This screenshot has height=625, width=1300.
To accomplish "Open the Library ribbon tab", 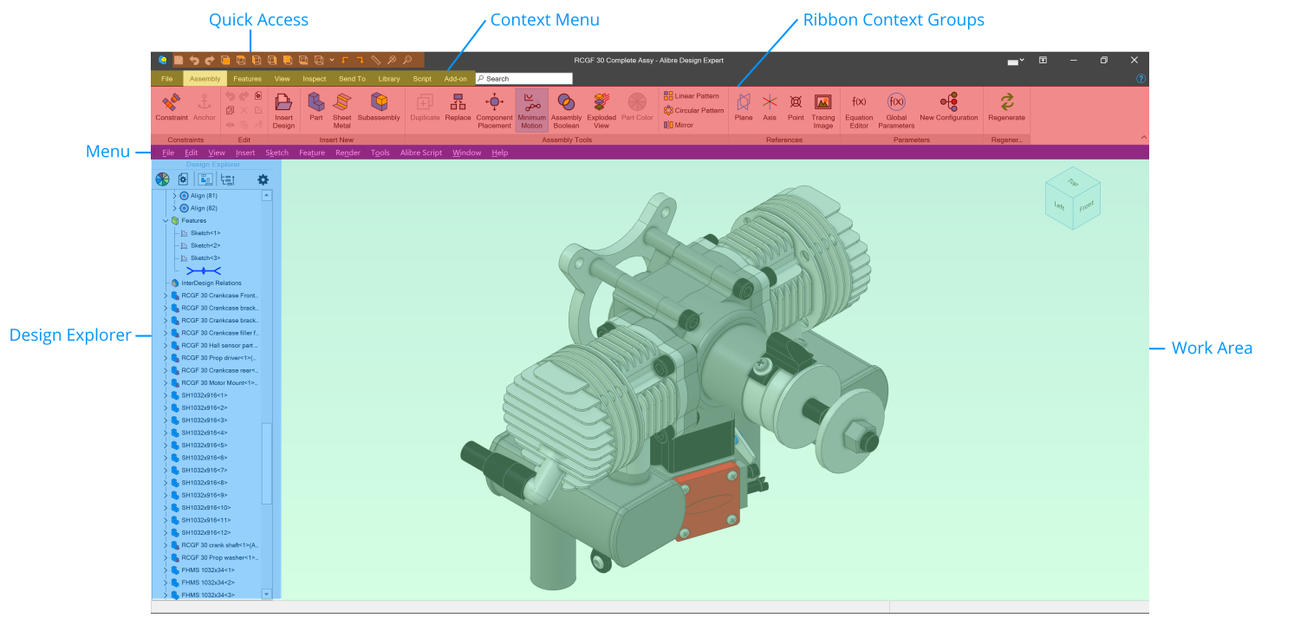I will 389,79.
